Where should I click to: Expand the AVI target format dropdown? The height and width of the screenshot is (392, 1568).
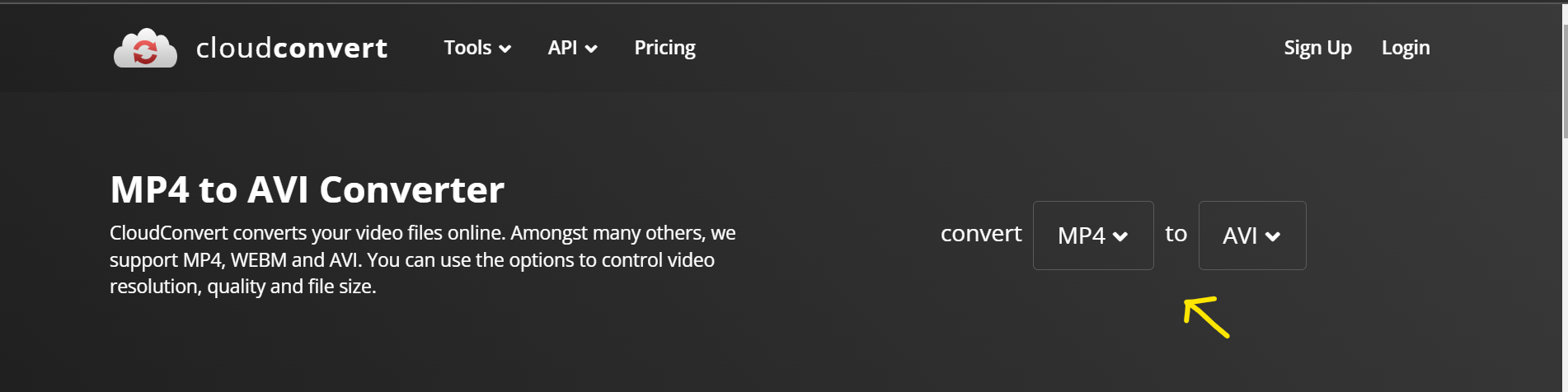(x=1252, y=236)
